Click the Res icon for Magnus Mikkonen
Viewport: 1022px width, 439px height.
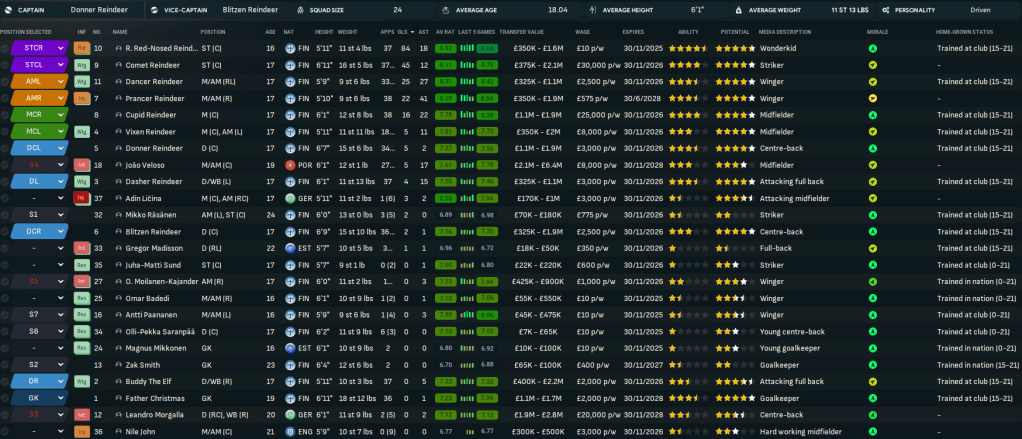tap(81, 348)
